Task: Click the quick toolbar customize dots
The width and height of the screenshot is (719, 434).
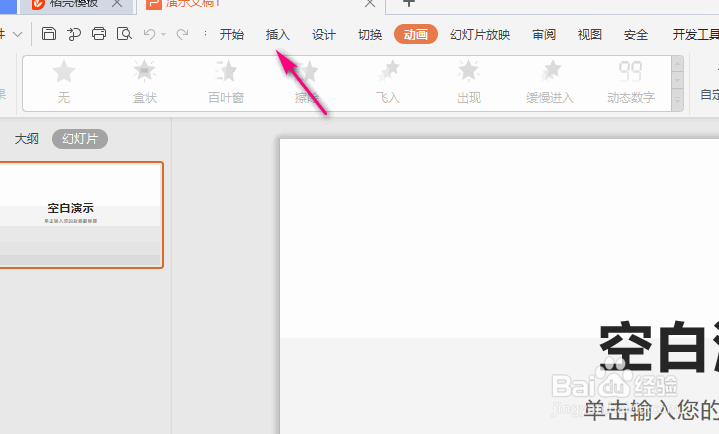Action: 205,33
